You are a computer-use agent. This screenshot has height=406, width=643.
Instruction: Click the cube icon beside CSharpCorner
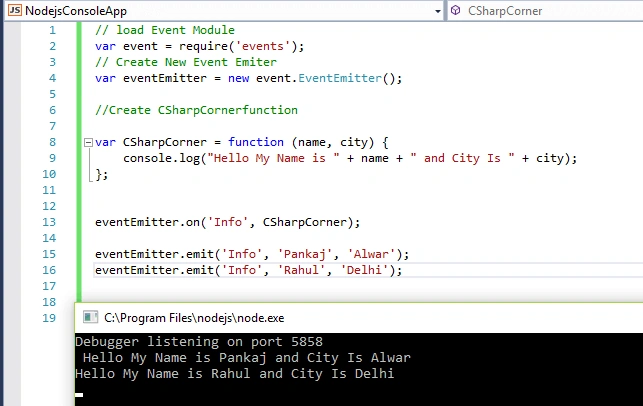pos(455,10)
